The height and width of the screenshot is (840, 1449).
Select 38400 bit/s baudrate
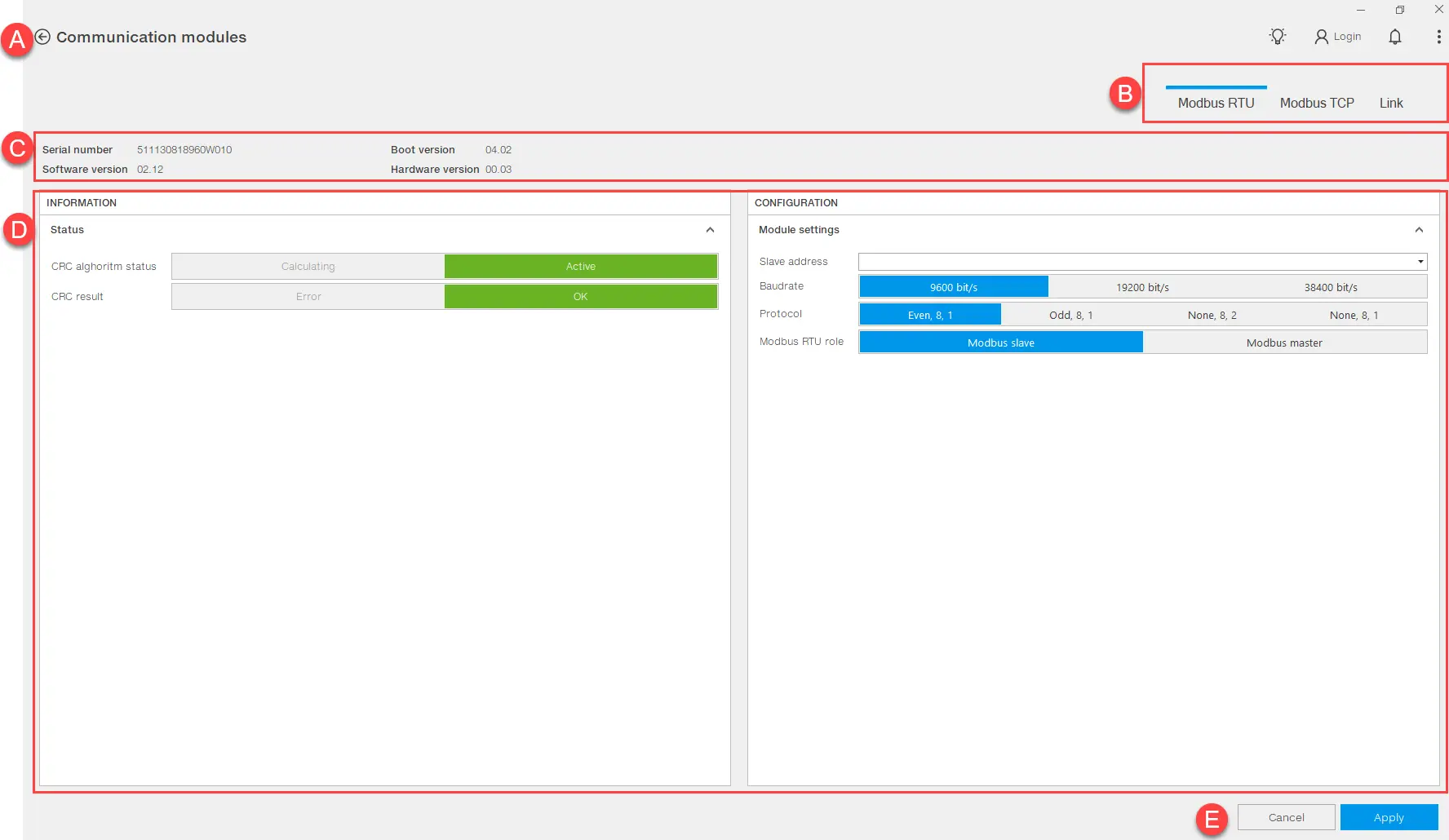pyautogui.click(x=1331, y=287)
